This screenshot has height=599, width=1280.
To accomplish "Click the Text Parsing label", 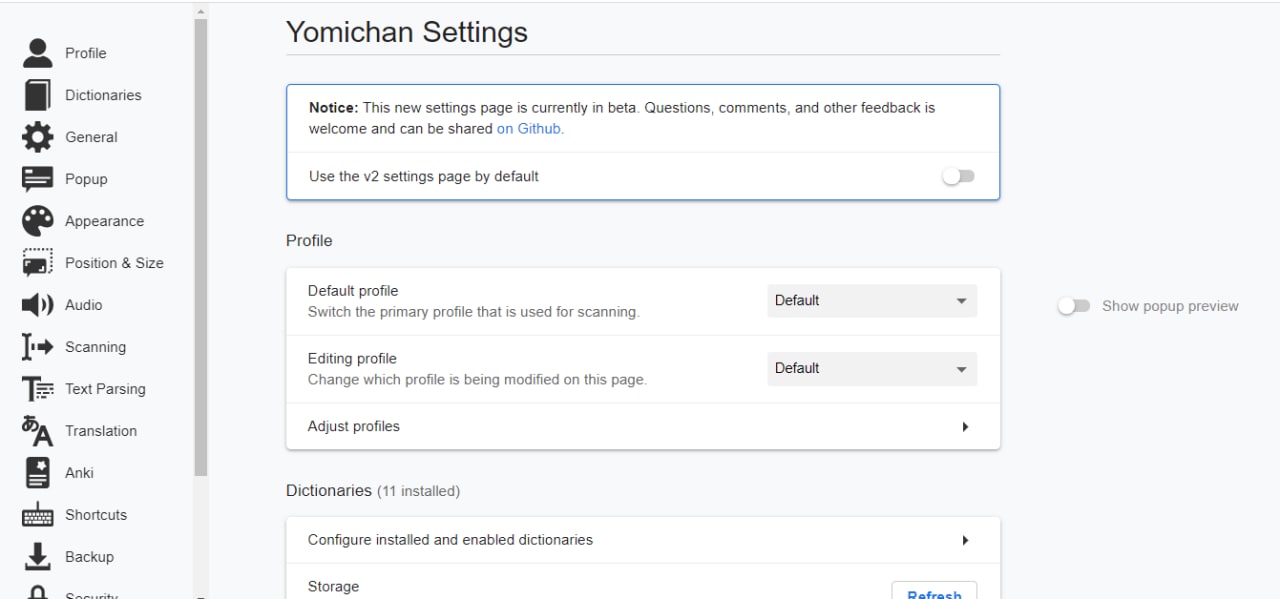I will pos(105,389).
